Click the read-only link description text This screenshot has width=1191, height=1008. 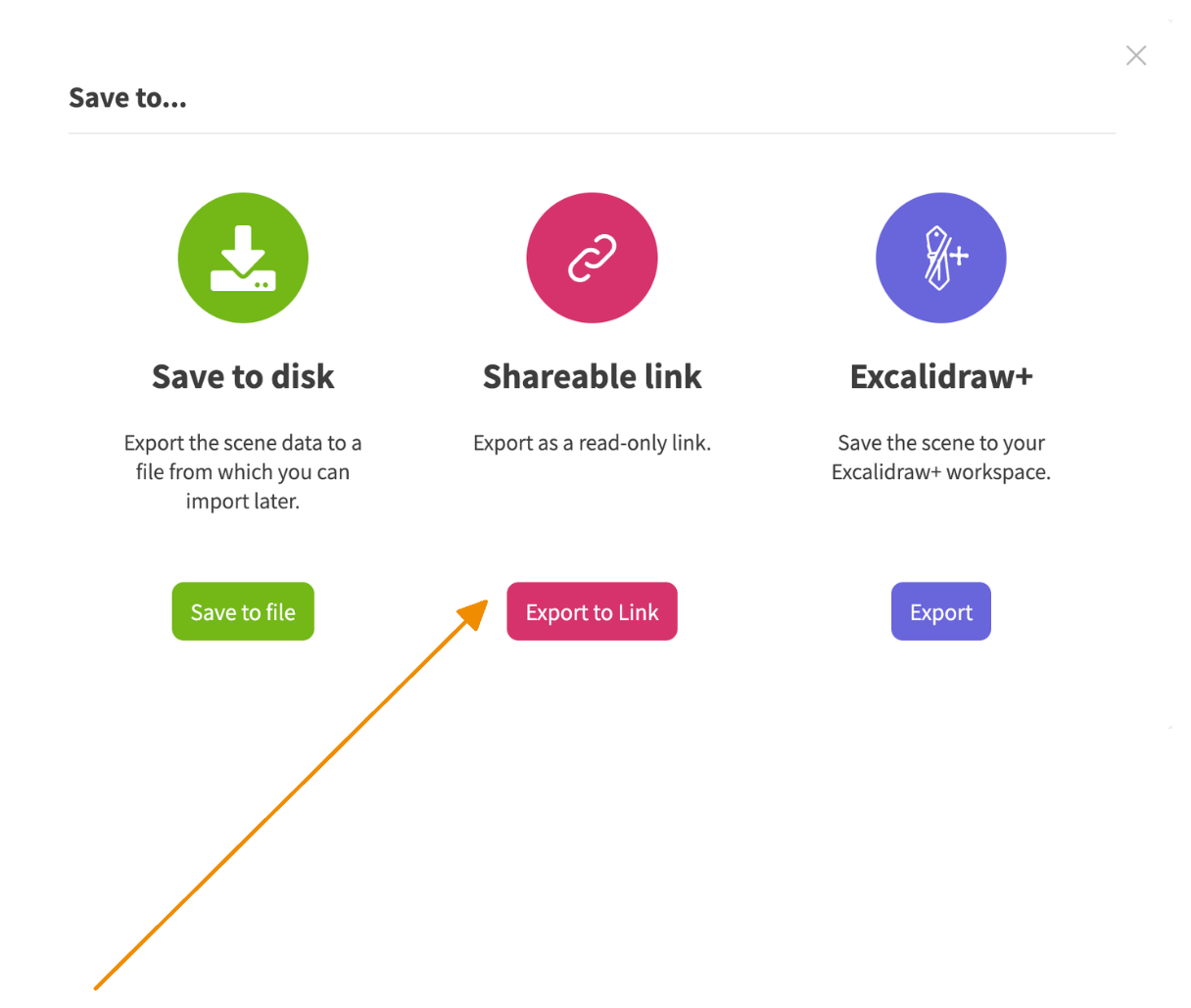tap(592, 442)
